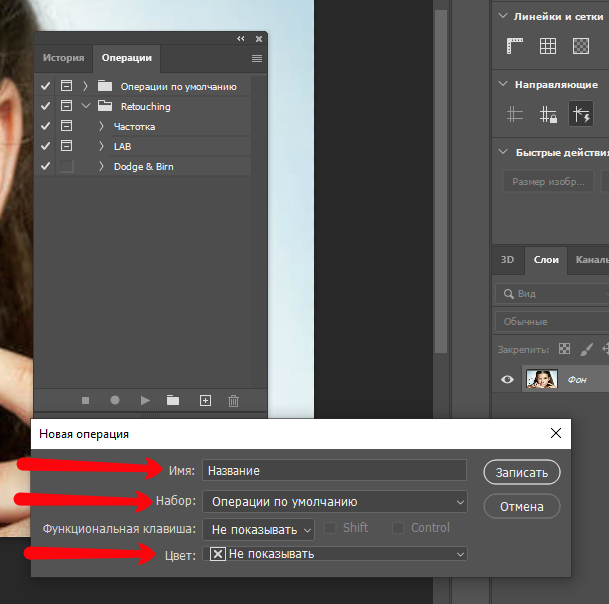Toggle grid icon in Линейки и сетки

click(548, 46)
